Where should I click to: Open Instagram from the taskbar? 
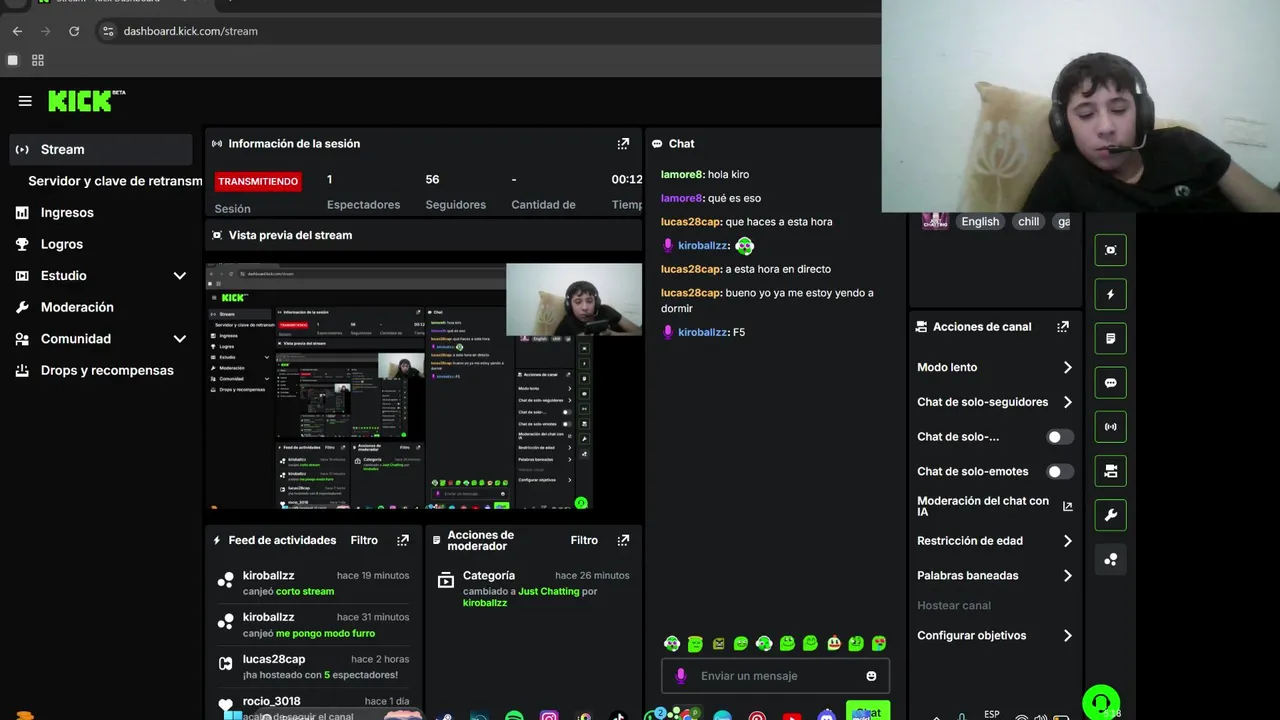(549, 716)
